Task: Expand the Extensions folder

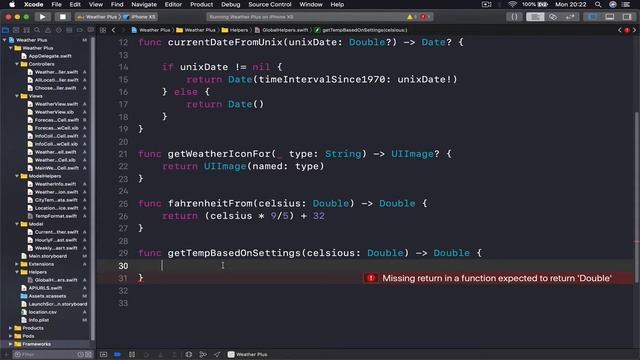Action: click(17, 264)
